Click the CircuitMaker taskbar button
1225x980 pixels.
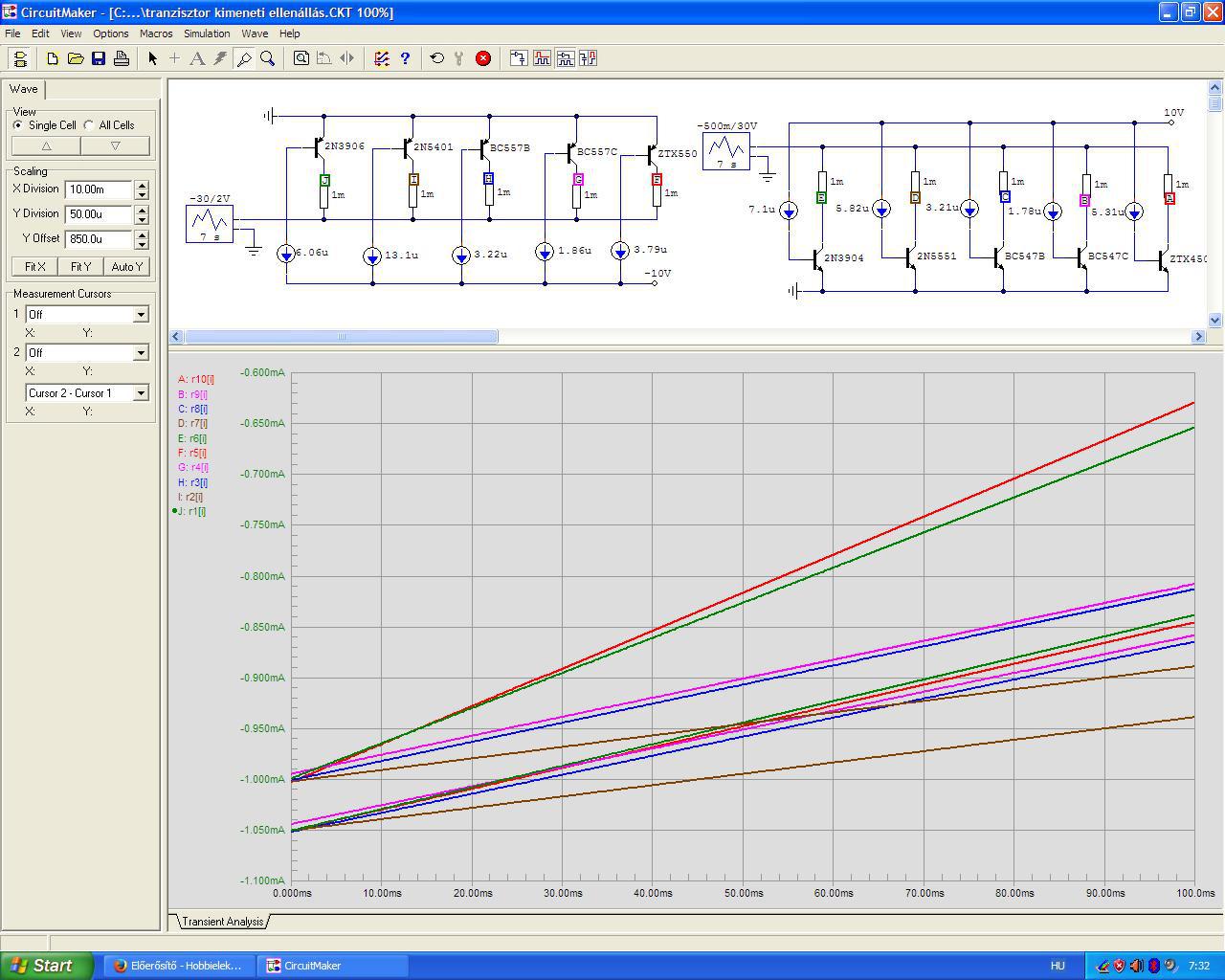(334, 966)
